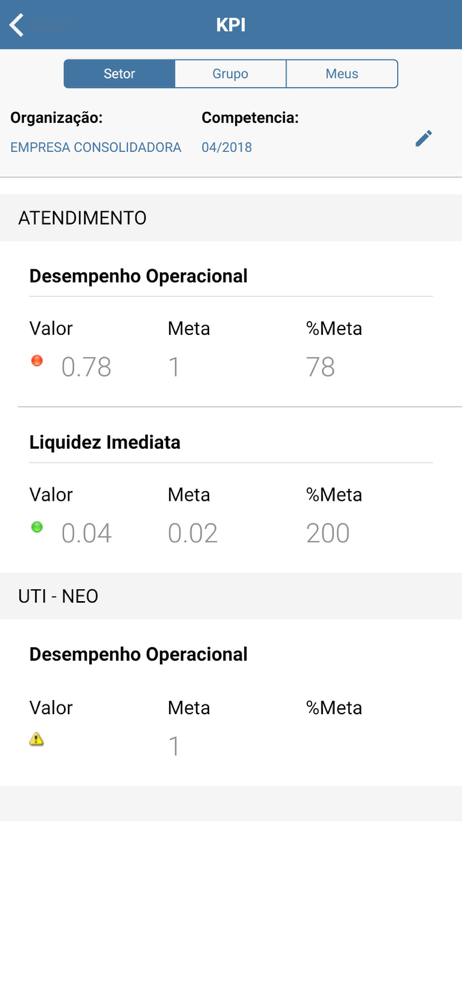
Task: Tap the 200 %Meta figure
Action: [328, 533]
